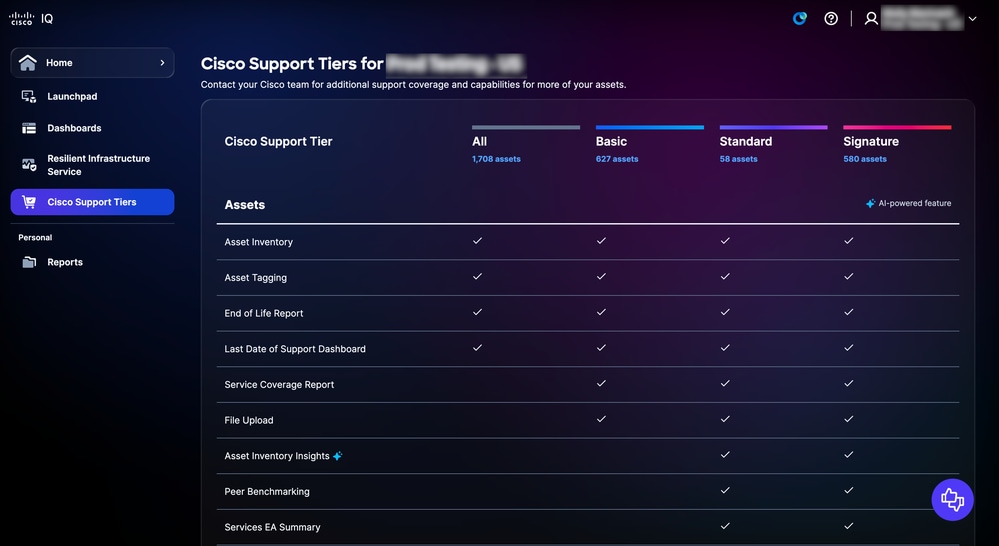This screenshot has width=999, height=546.
Task: Click the Cisco IQ logo
Action: coord(31,18)
